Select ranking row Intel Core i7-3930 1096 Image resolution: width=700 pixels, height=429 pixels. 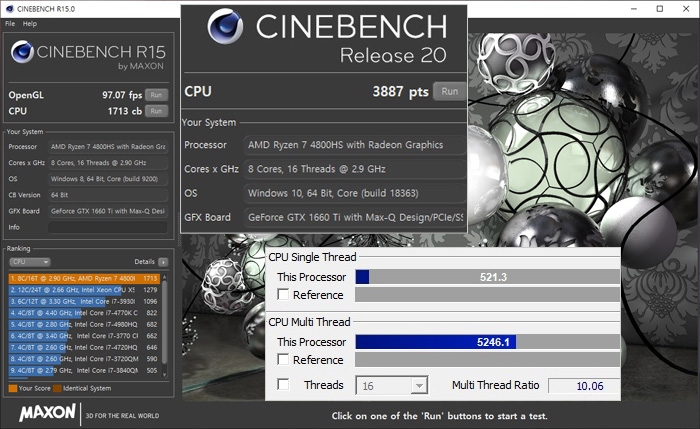pyautogui.click(x=84, y=302)
